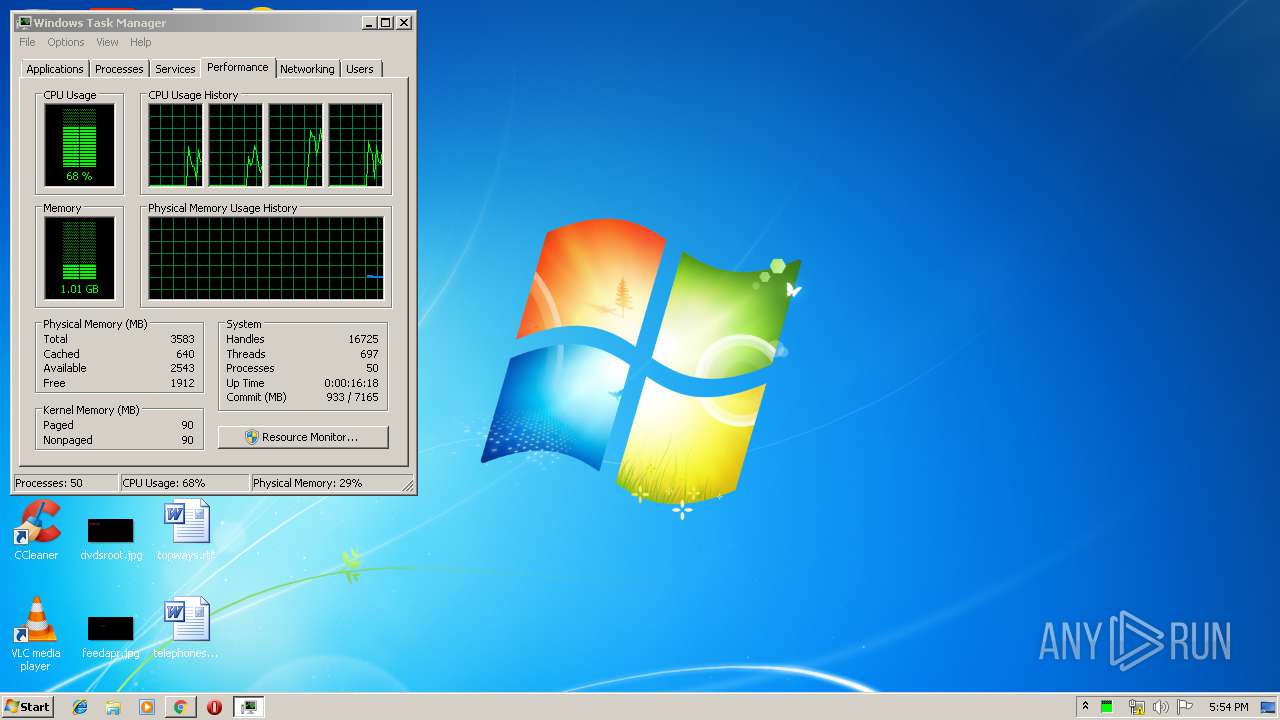Click the Free memory value 1912

coord(182,383)
